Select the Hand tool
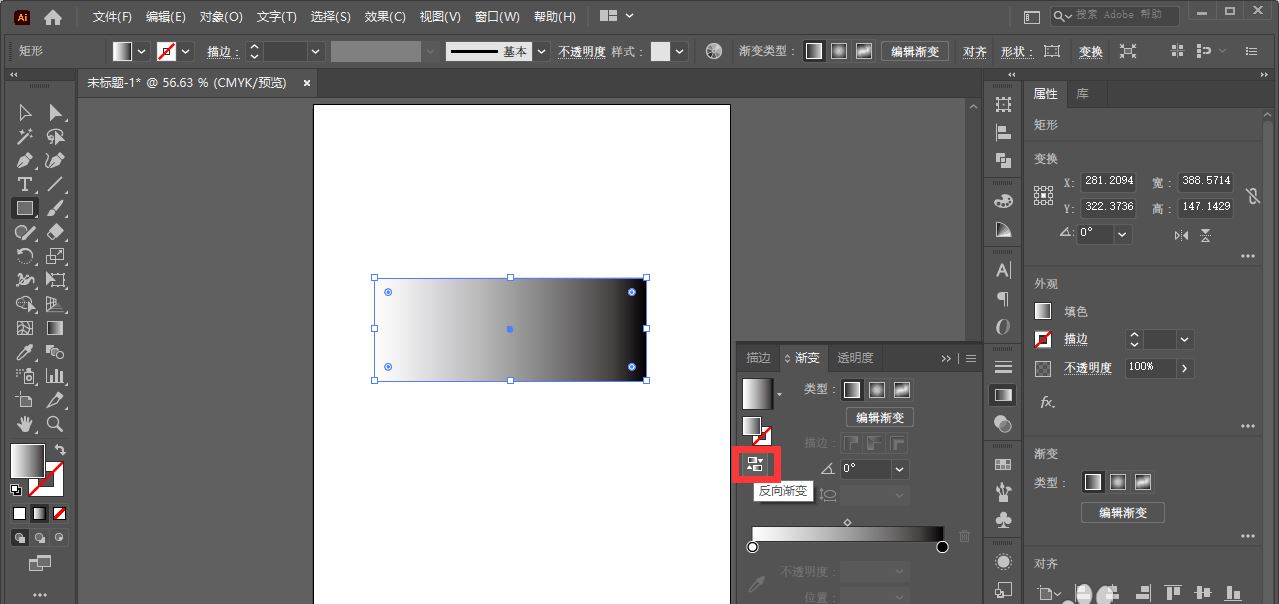This screenshot has width=1279, height=604. 26,423
